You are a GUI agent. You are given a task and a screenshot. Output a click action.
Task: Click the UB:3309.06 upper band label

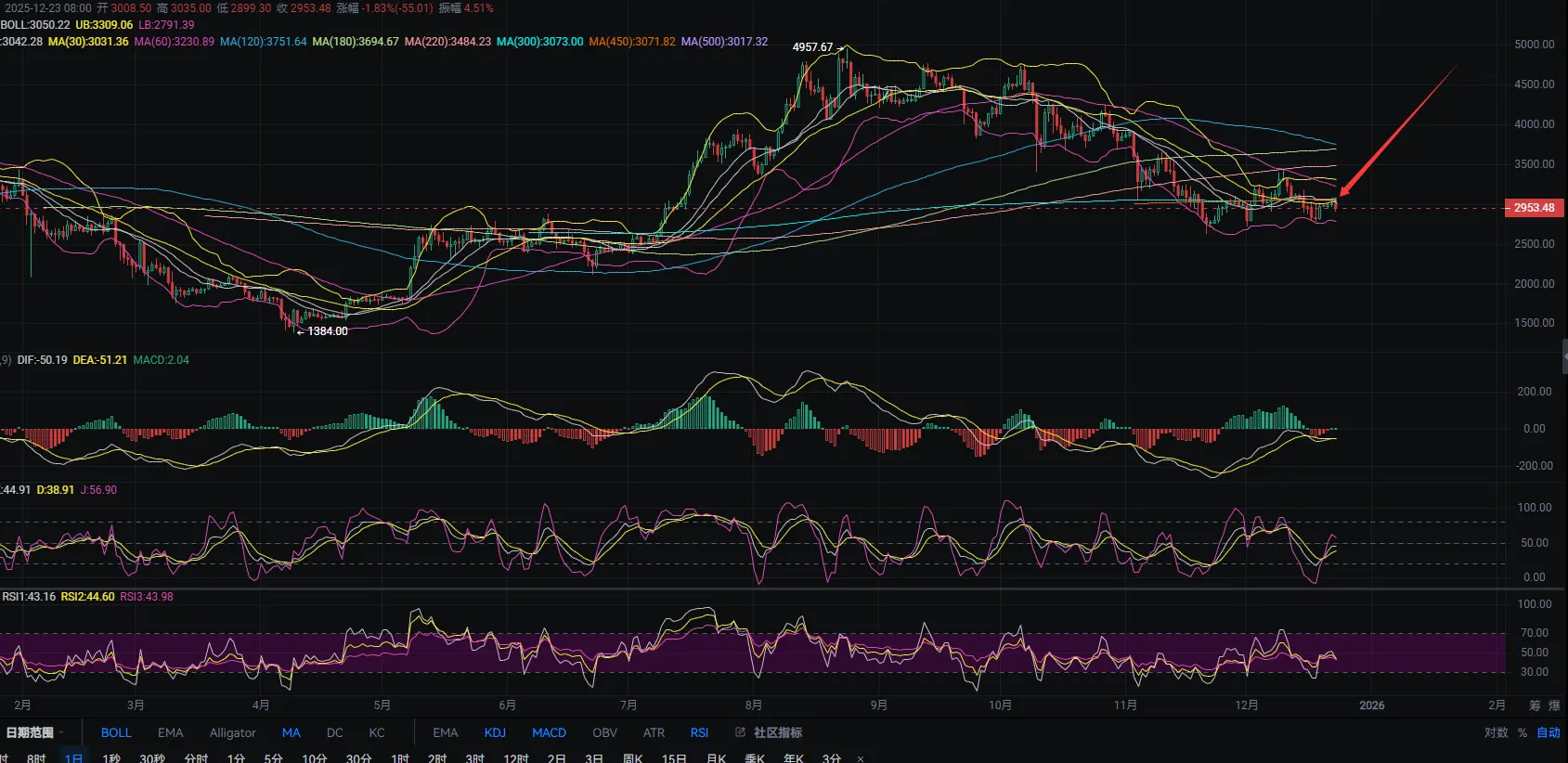pyautogui.click(x=104, y=25)
